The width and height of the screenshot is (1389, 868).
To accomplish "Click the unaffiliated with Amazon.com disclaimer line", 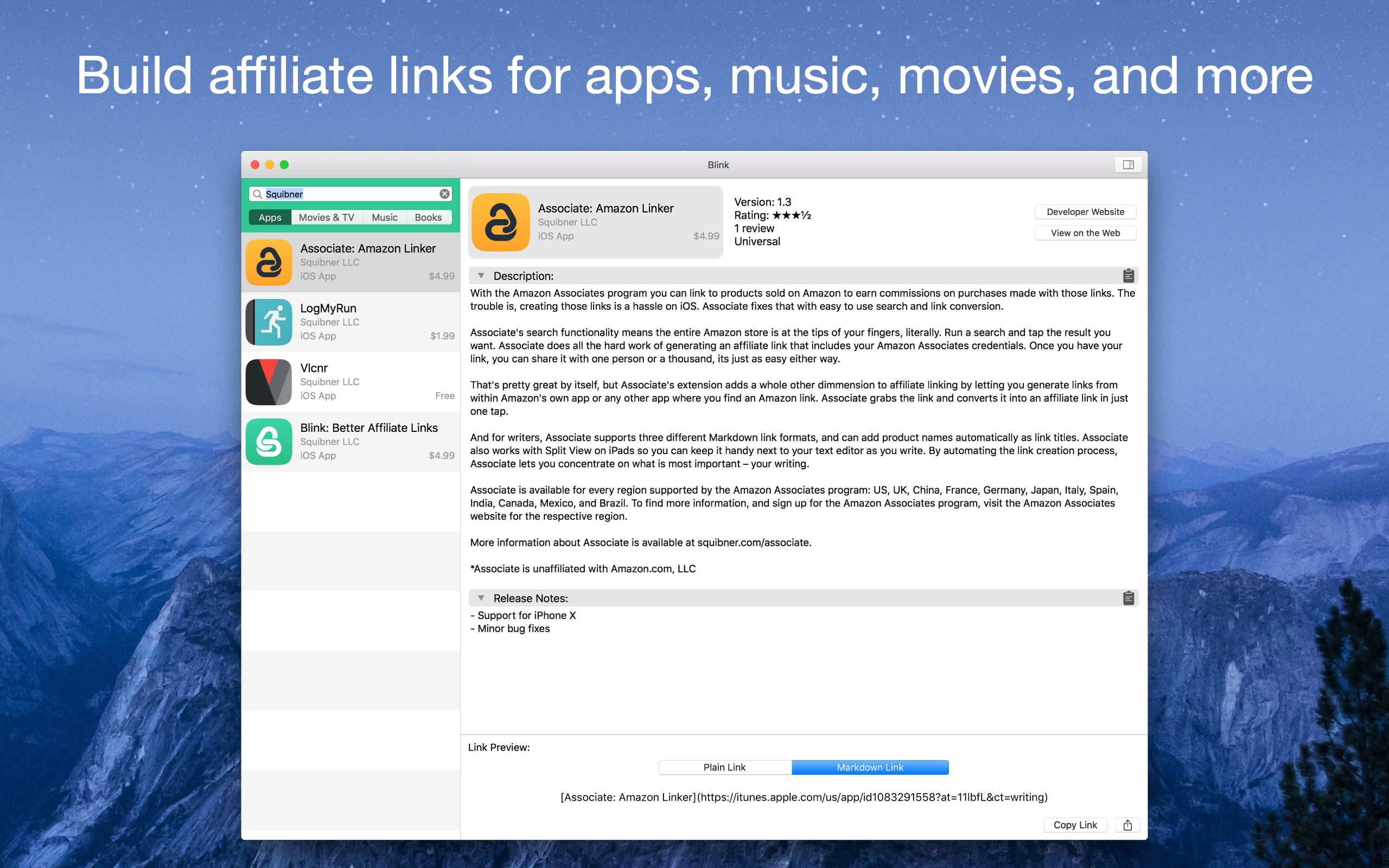I will (x=583, y=569).
